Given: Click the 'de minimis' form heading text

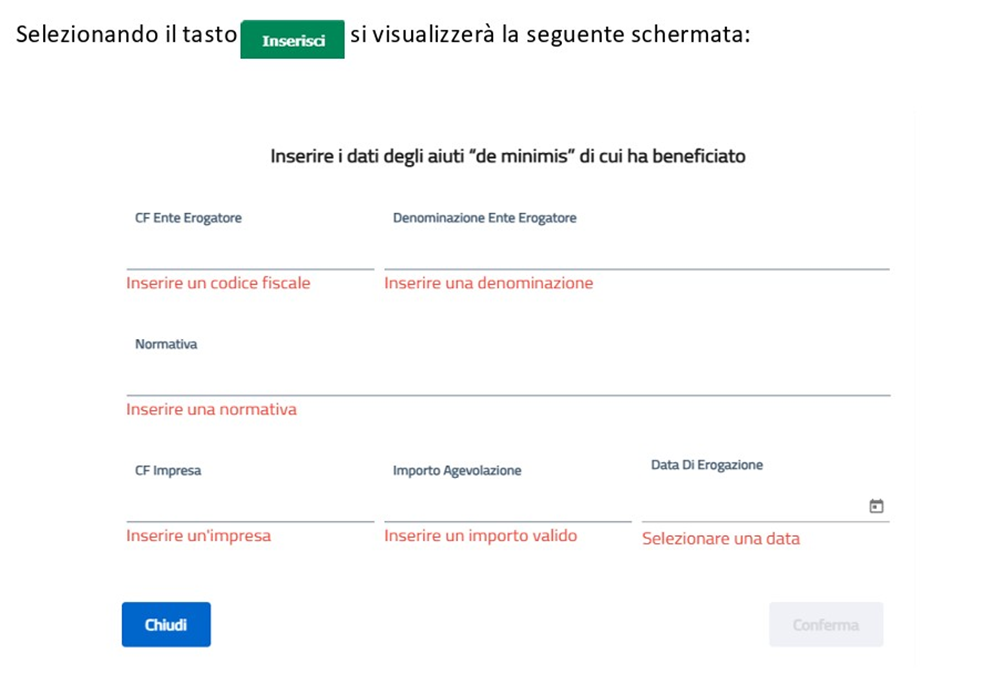Looking at the screenshot, I should [x=508, y=157].
